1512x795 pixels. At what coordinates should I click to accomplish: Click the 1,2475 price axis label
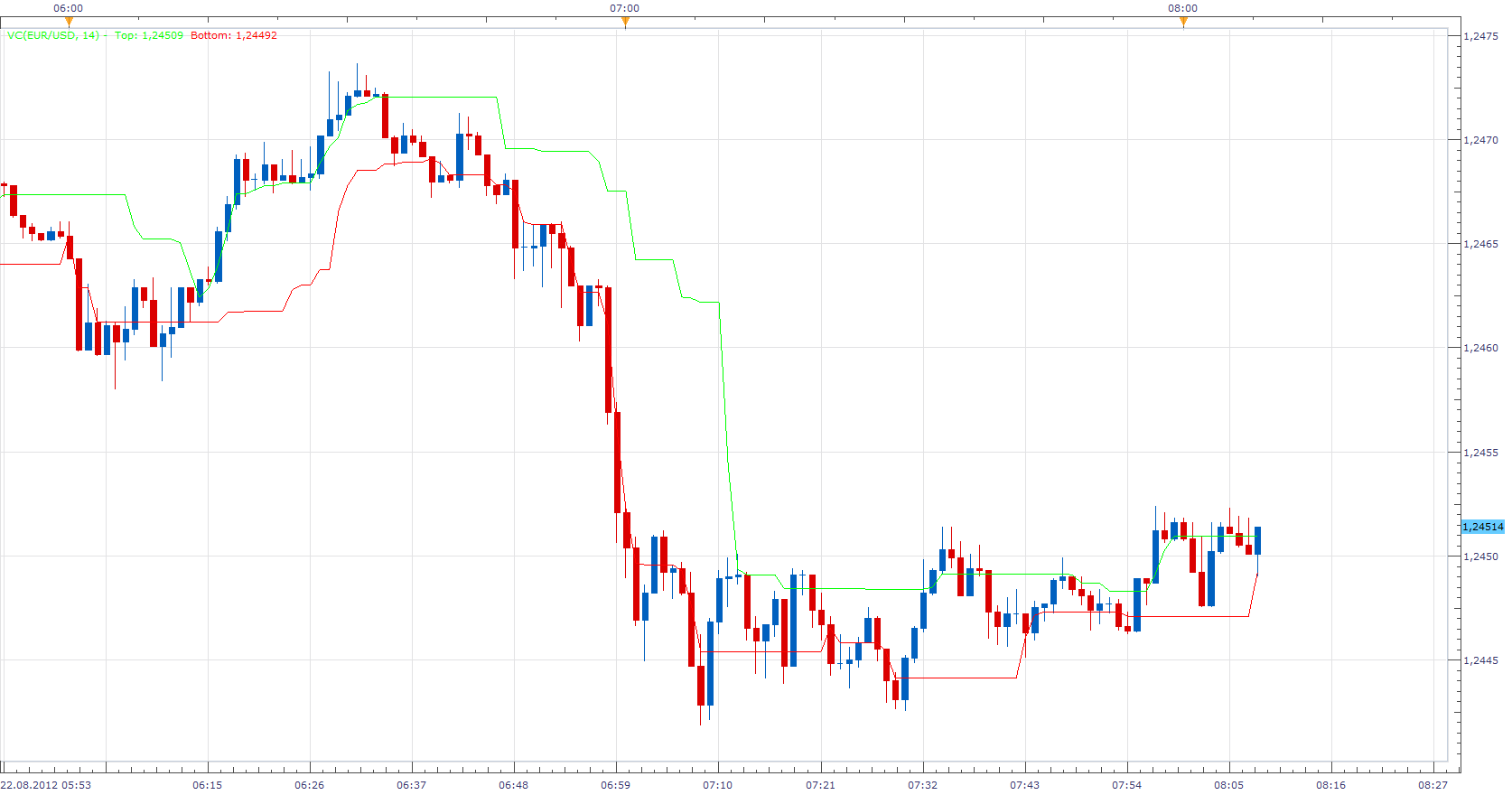coord(1480,36)
